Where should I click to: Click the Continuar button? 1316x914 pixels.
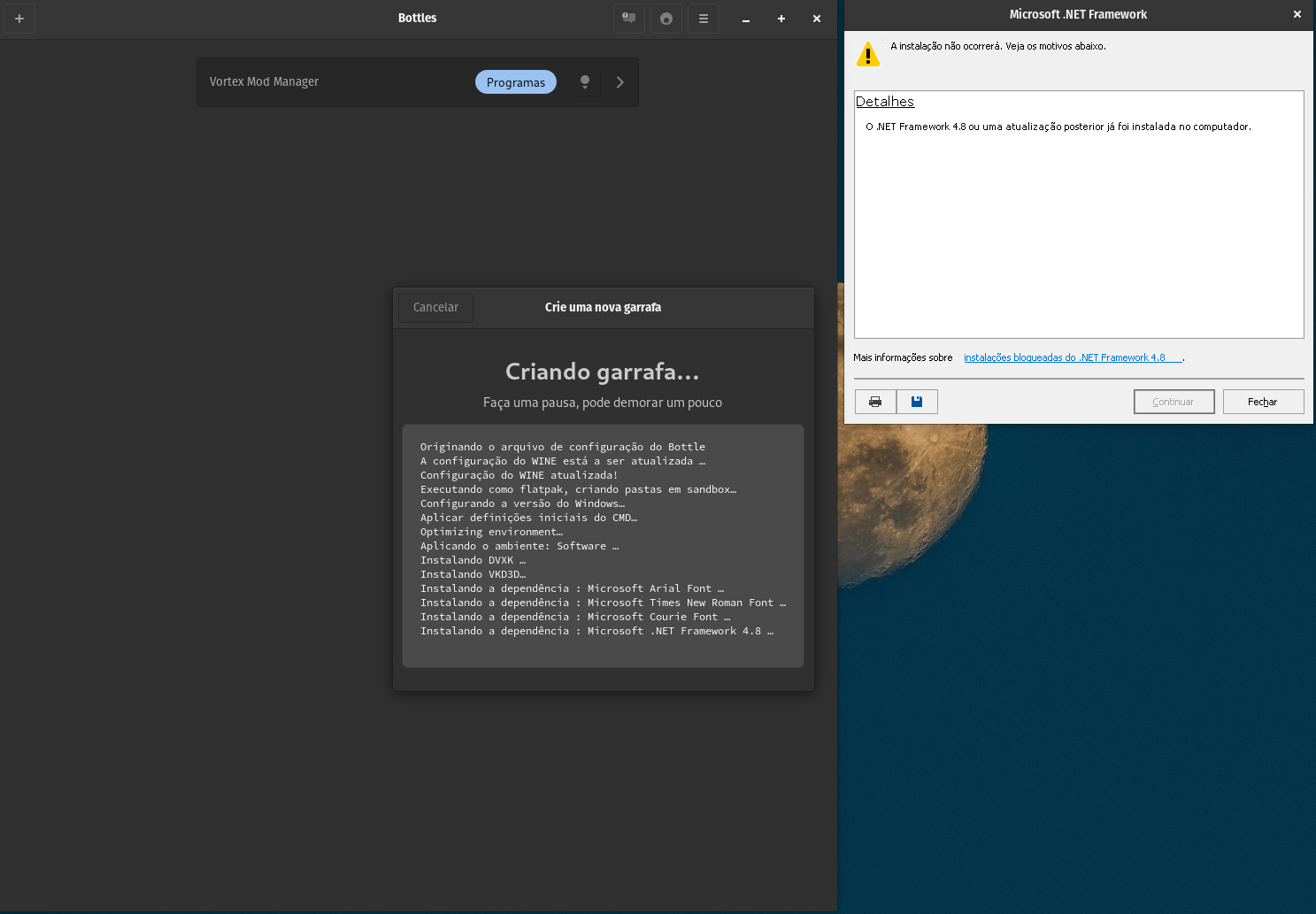pos(1174,401)
